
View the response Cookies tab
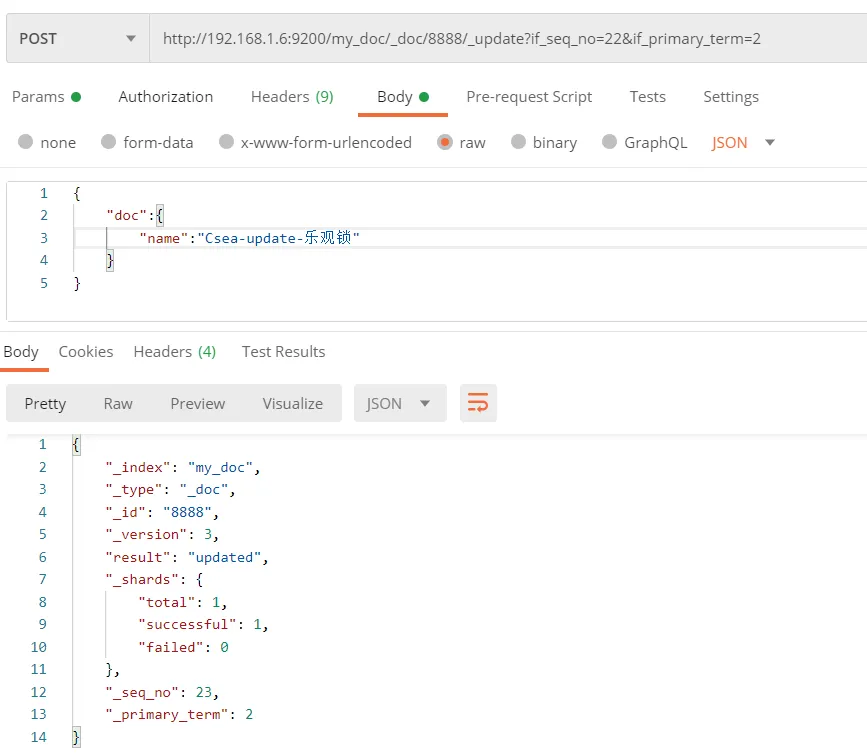coord(86,352)
